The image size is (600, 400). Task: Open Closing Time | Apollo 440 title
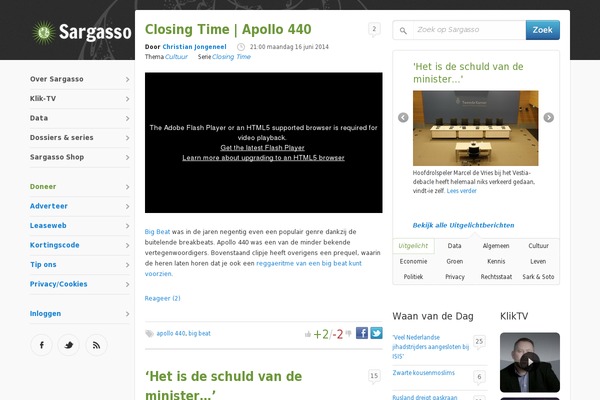[x=228, y=29]
